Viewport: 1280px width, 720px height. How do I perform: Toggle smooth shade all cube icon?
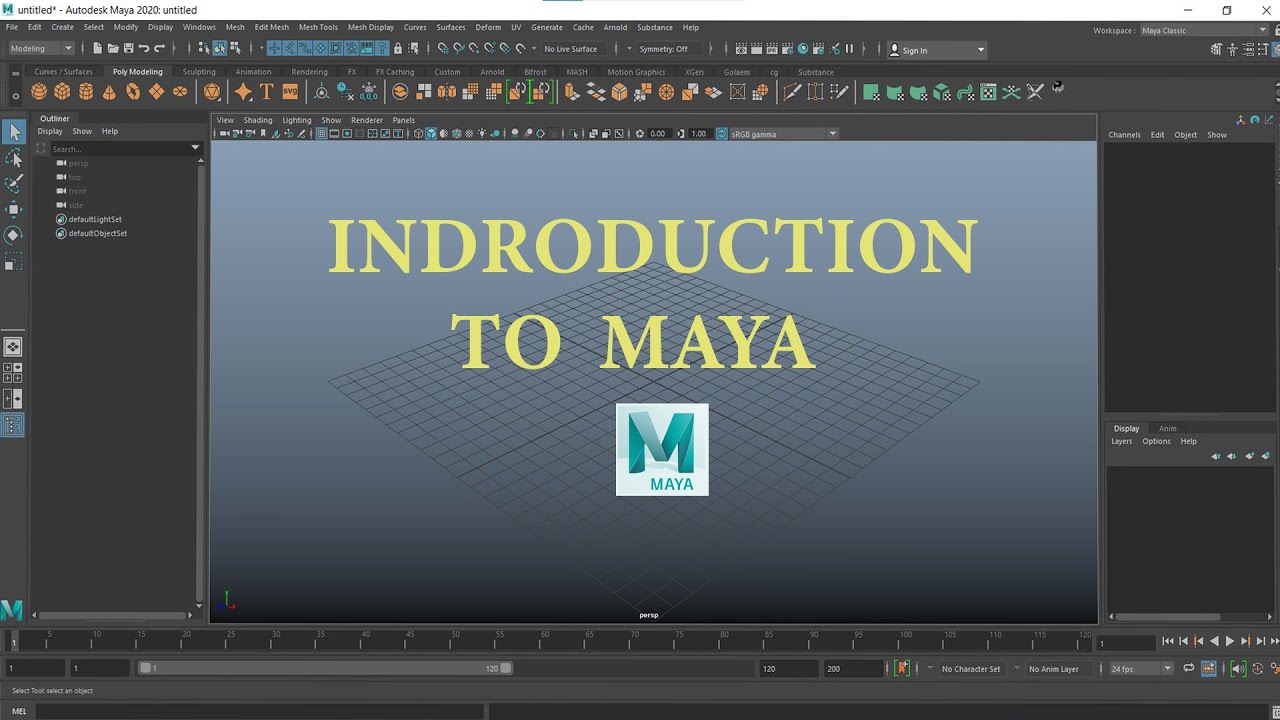click(431, 134)
